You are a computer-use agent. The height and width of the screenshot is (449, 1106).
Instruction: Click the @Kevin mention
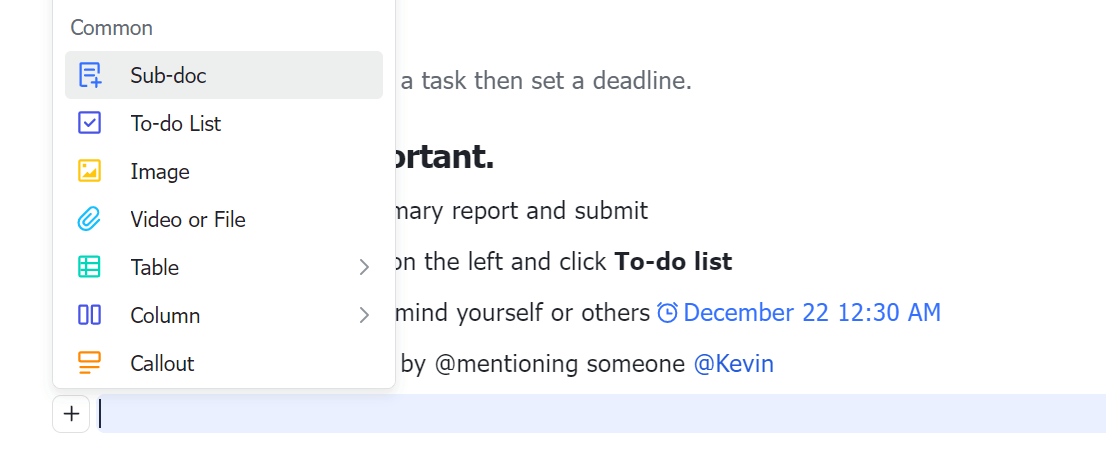[734, 363]
